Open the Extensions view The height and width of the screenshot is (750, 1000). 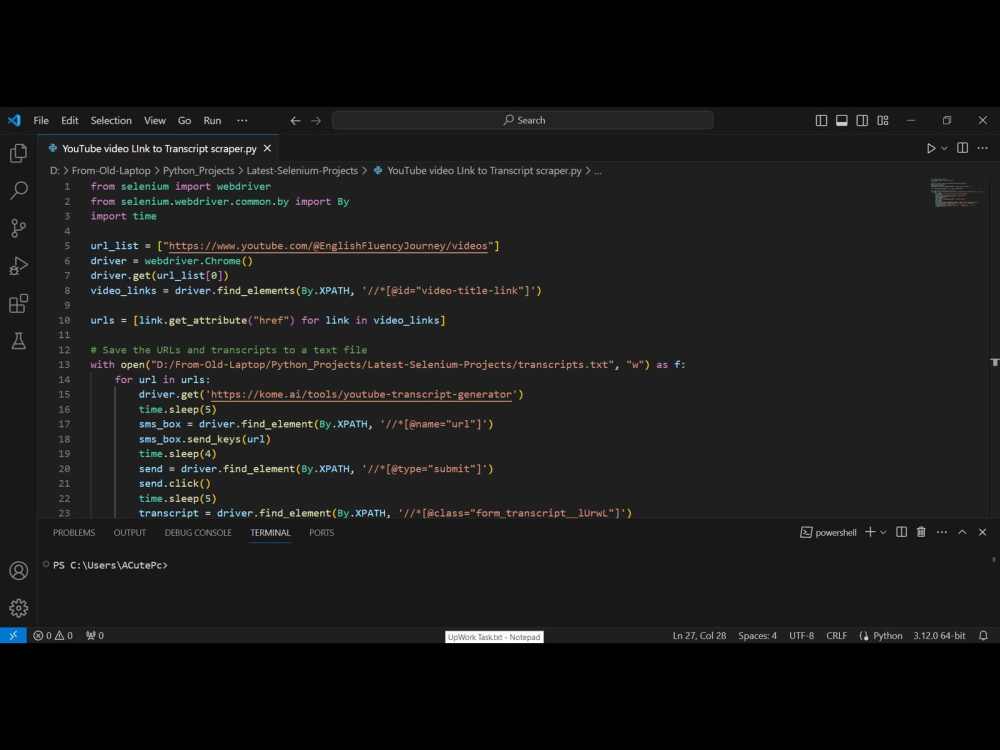coord(18,303)
